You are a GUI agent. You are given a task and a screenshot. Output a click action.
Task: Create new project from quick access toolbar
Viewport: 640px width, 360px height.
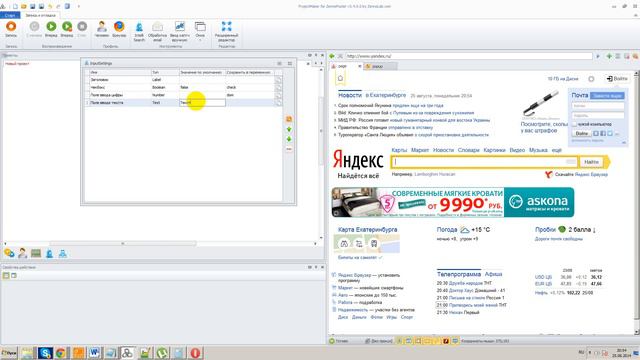(15, 7)
